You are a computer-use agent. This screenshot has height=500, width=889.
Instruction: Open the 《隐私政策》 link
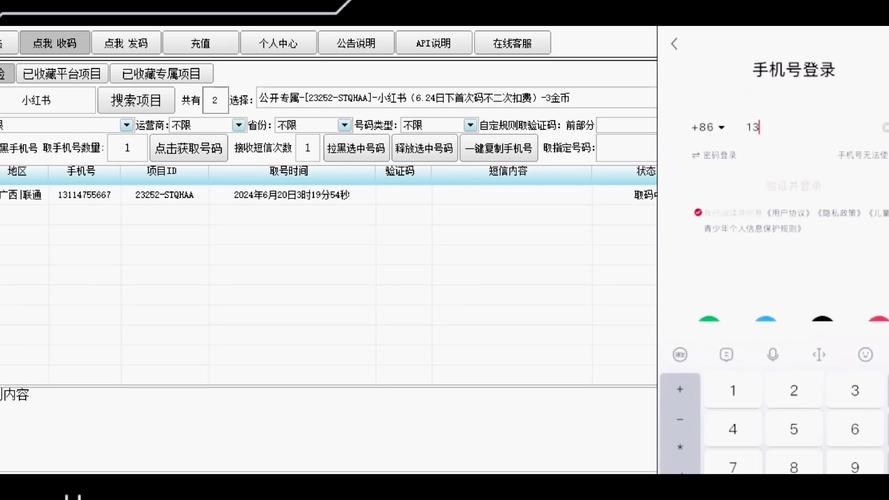click(x=839, y=213)
